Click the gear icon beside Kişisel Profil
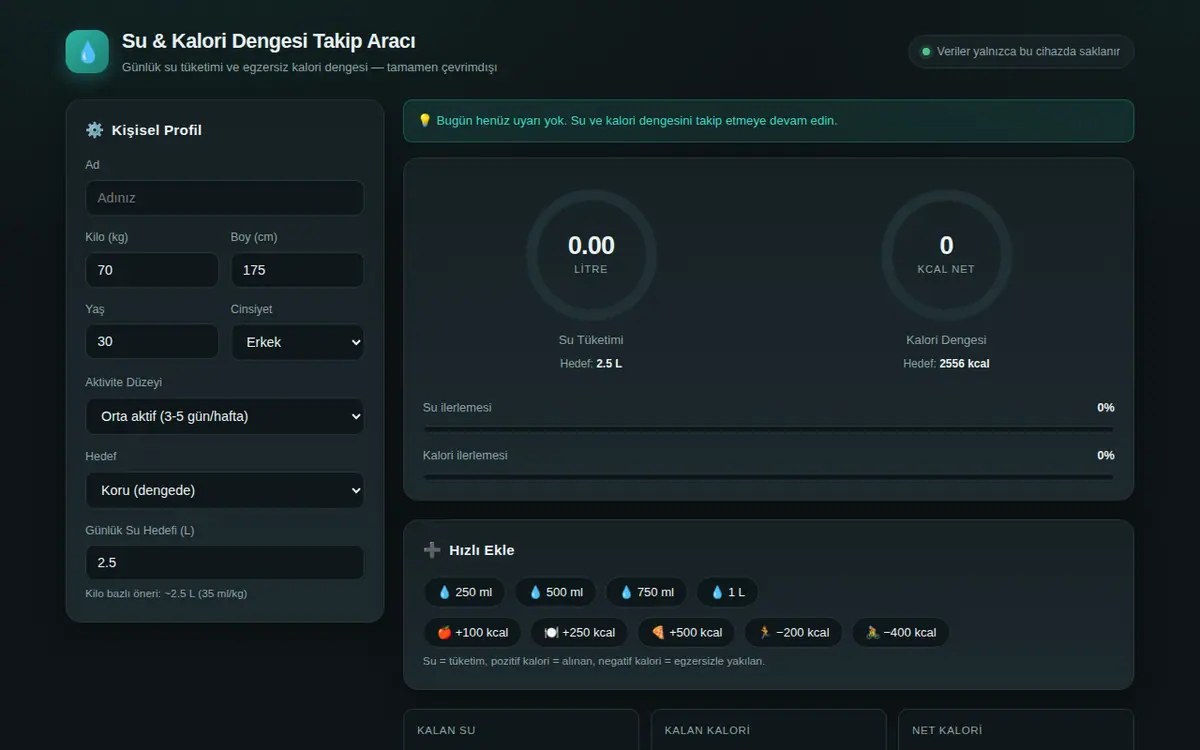The height and width of the screenshot is (750, 1200). [95, 130]
